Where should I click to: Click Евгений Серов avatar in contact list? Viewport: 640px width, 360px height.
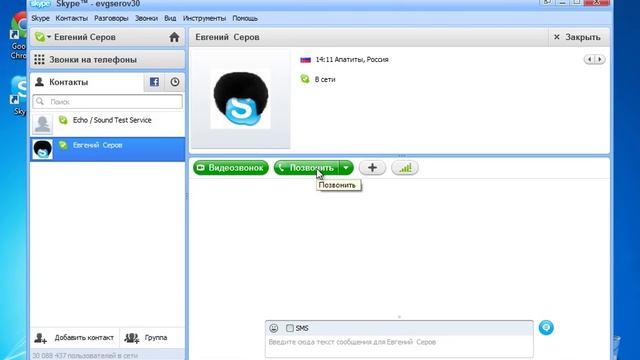pyautogui.click(x=42, y=149)
